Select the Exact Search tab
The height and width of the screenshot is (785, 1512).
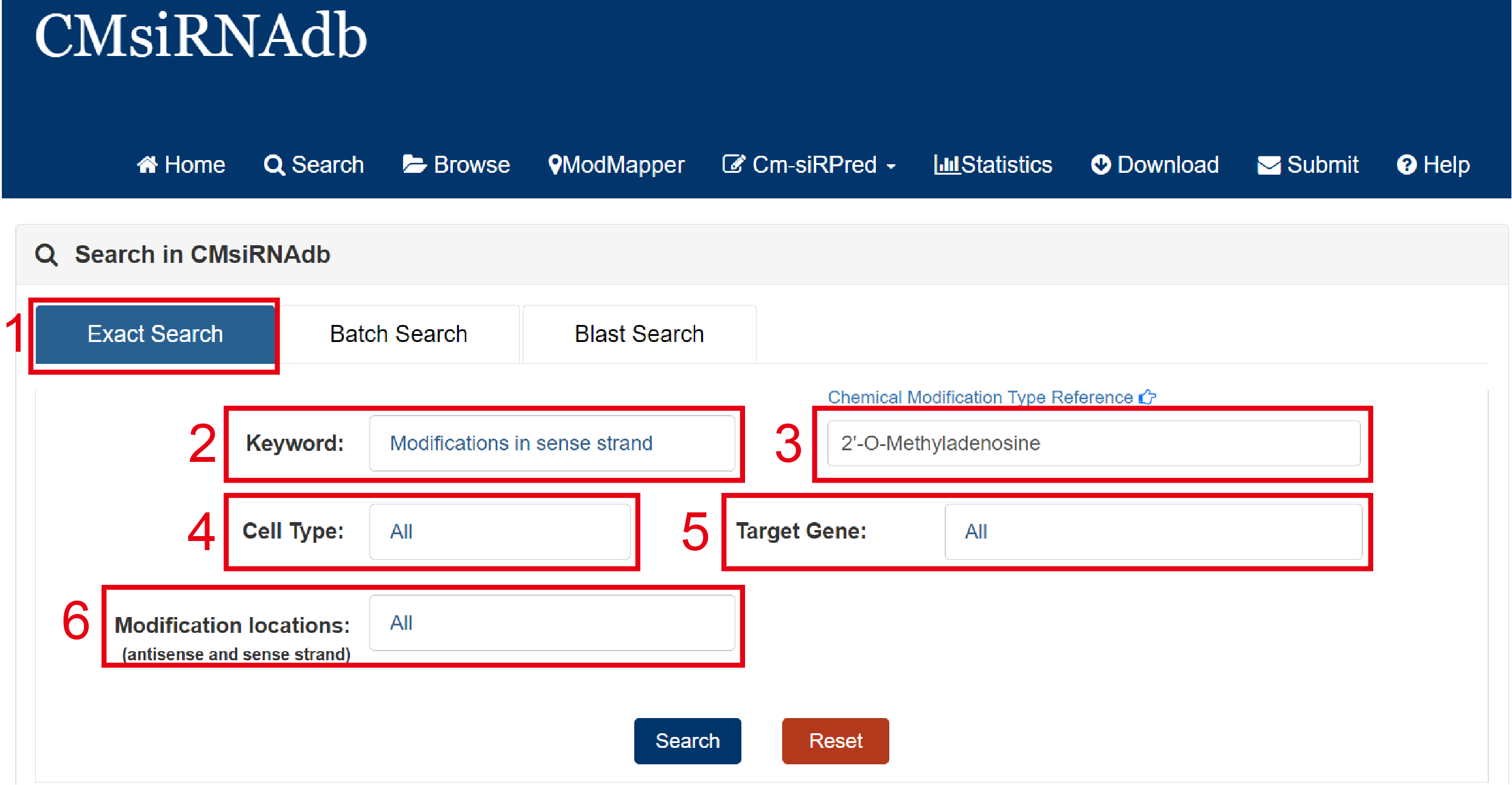[x=155, y=334]
